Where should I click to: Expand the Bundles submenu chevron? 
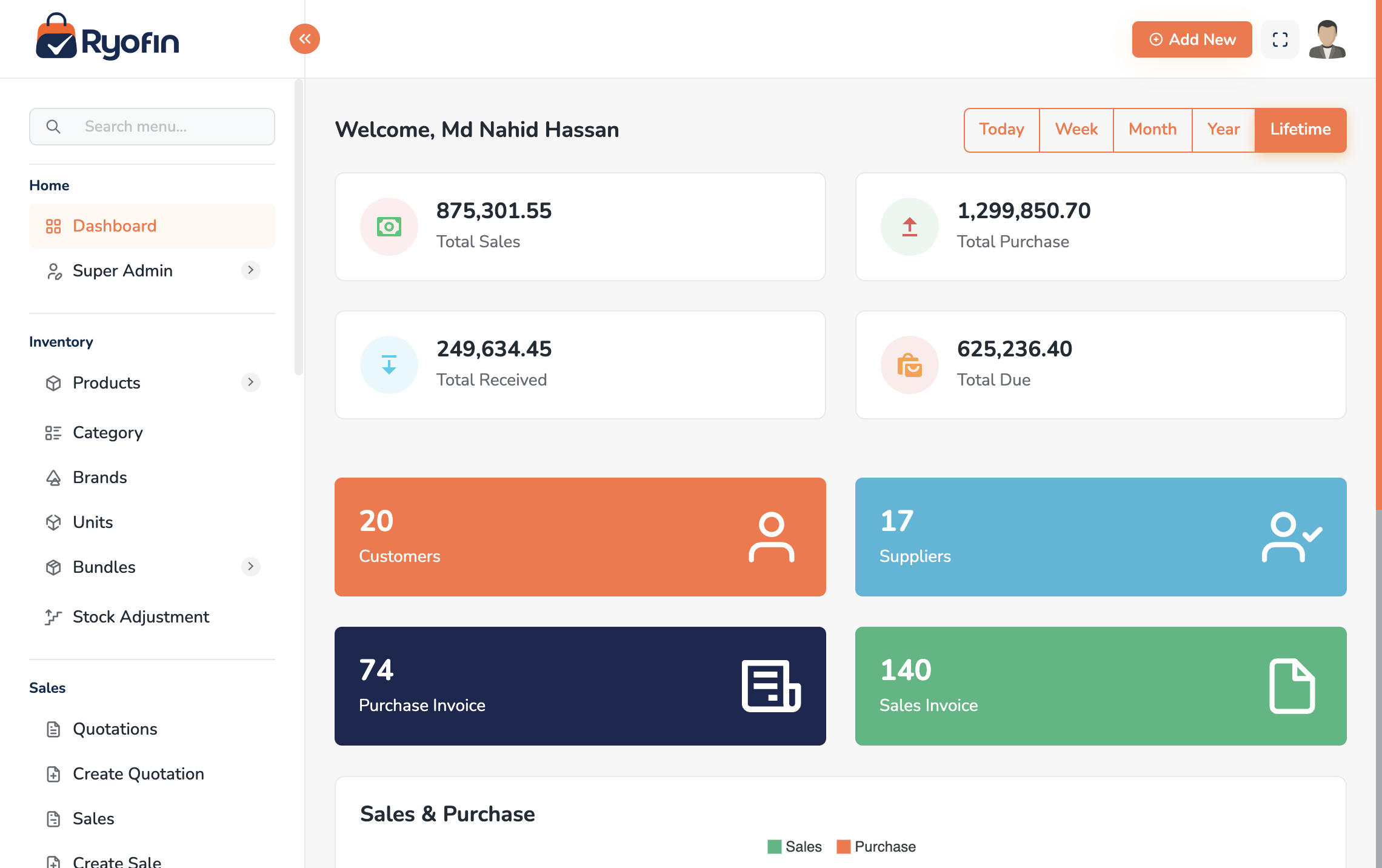(x=250, y=567)
